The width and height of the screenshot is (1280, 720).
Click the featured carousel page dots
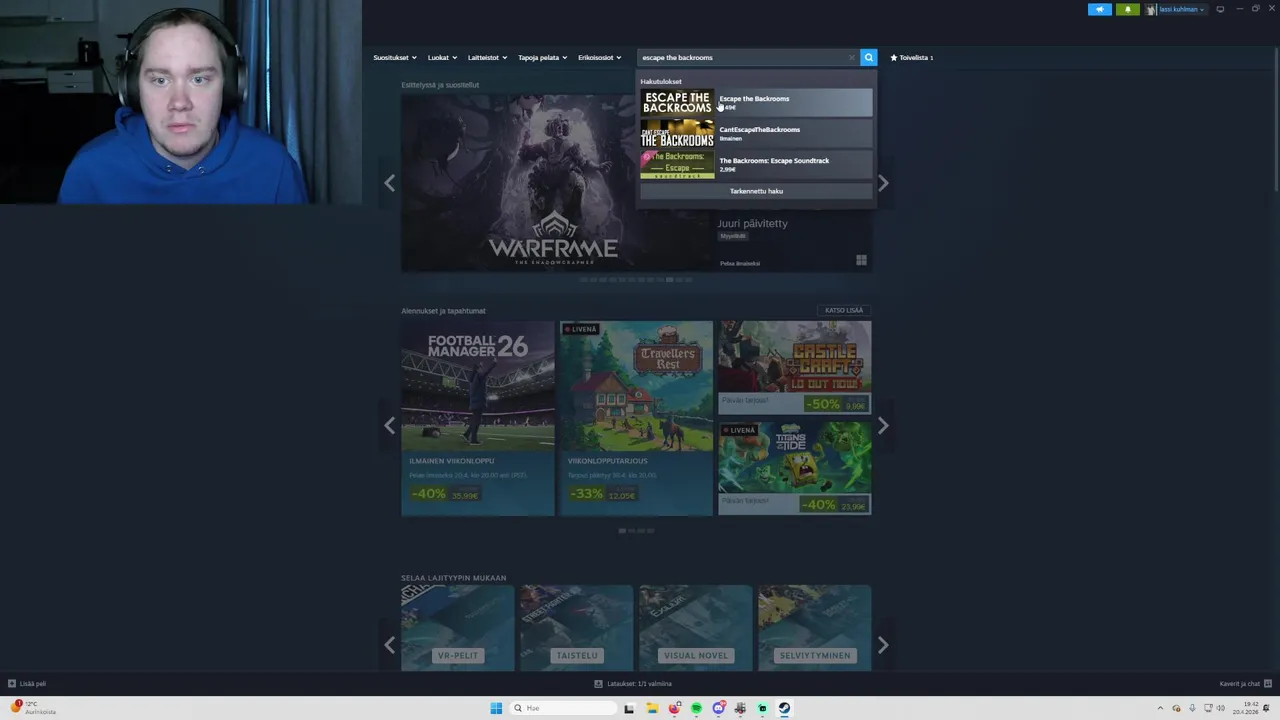coord(636,280)
